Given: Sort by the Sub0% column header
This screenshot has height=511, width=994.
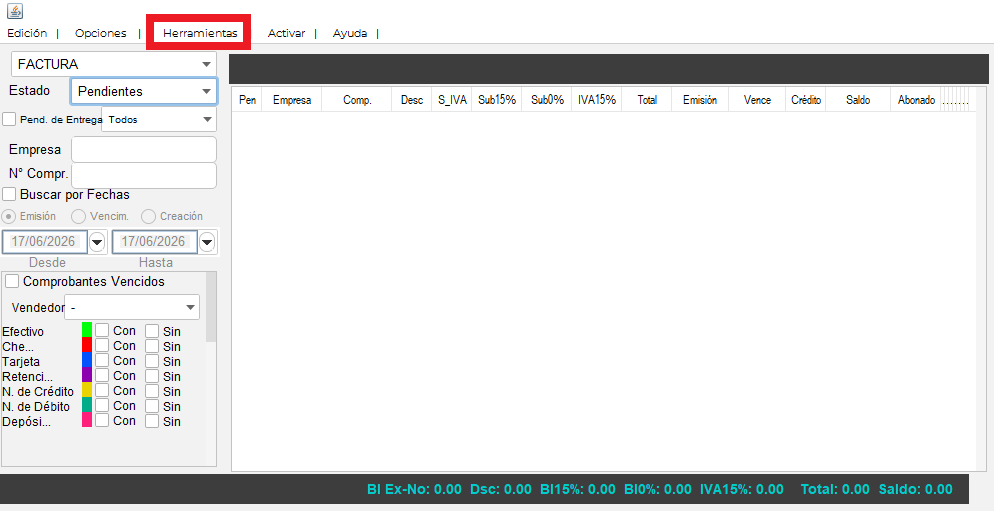Looking at the screenshot, I should click(x=547, y=100).
